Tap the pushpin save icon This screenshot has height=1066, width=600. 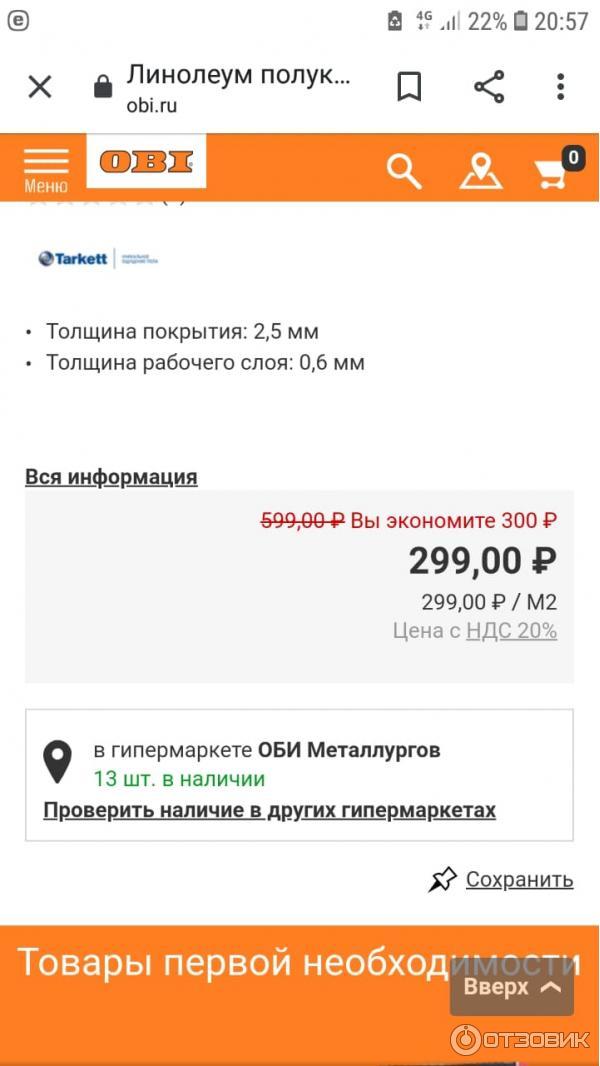click(442, 879)
